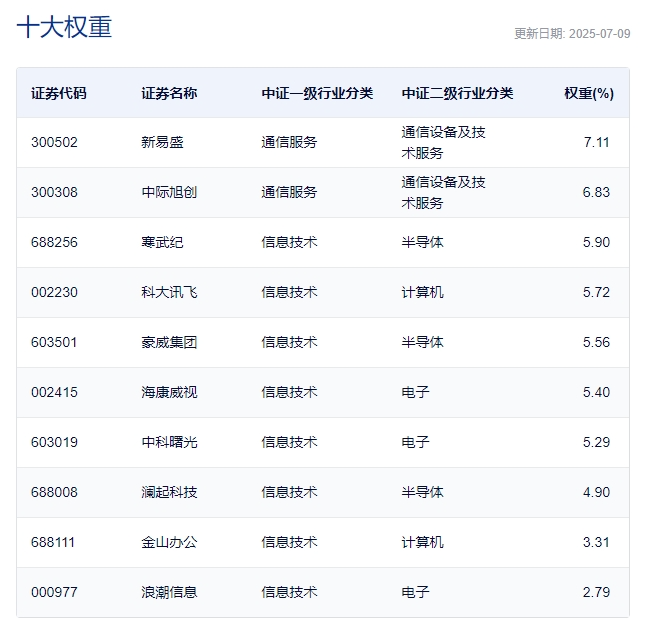This screenshot has width=650, height=627.
Task: Click 通信设备及技术服务 in the 300502 row
Action: [x=444, y=143]
